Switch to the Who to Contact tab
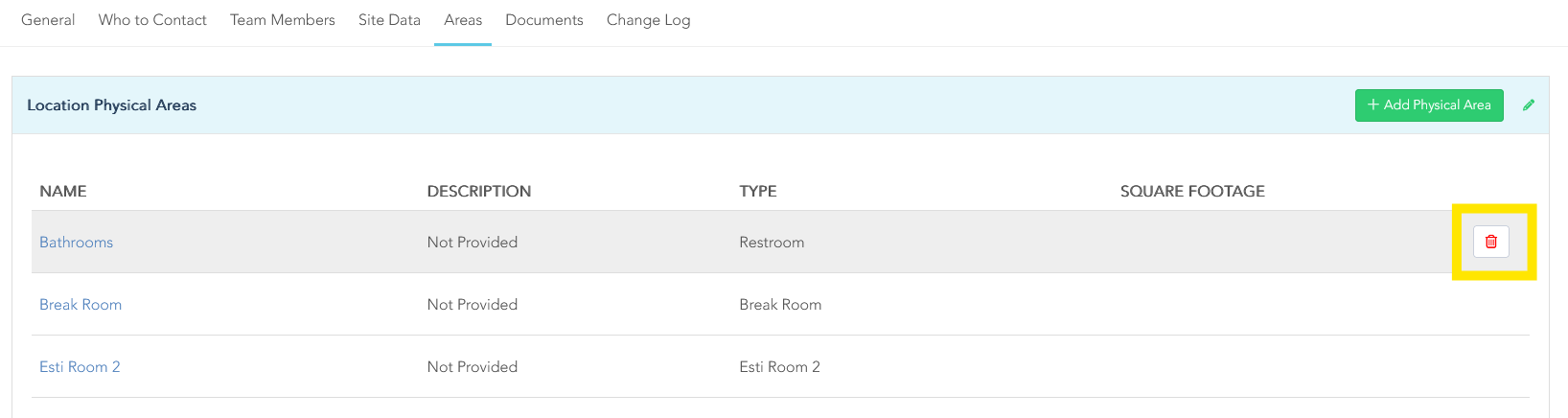This screenshot has width=1568, height=418. click(152, 20)
